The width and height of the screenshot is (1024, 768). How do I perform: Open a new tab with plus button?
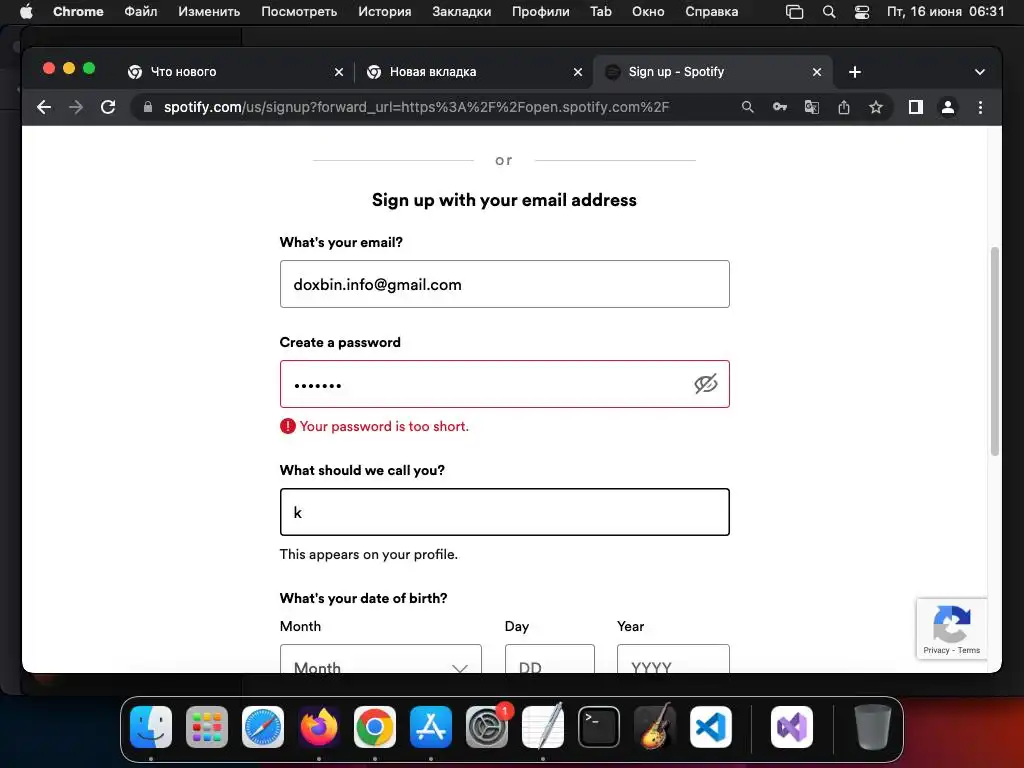(x=855, y=72)
